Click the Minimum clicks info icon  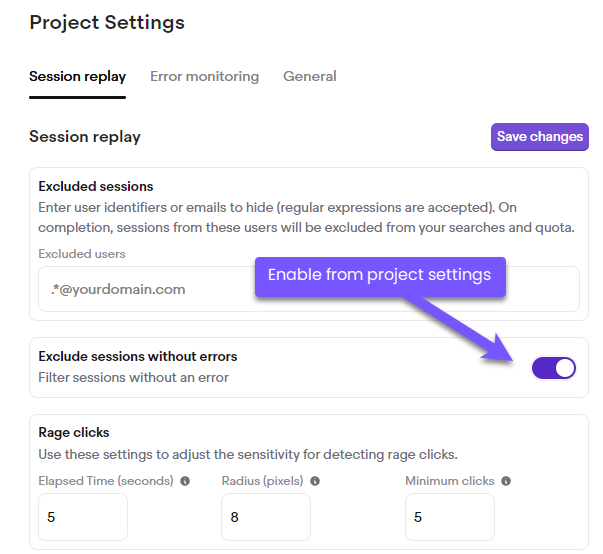506,481
